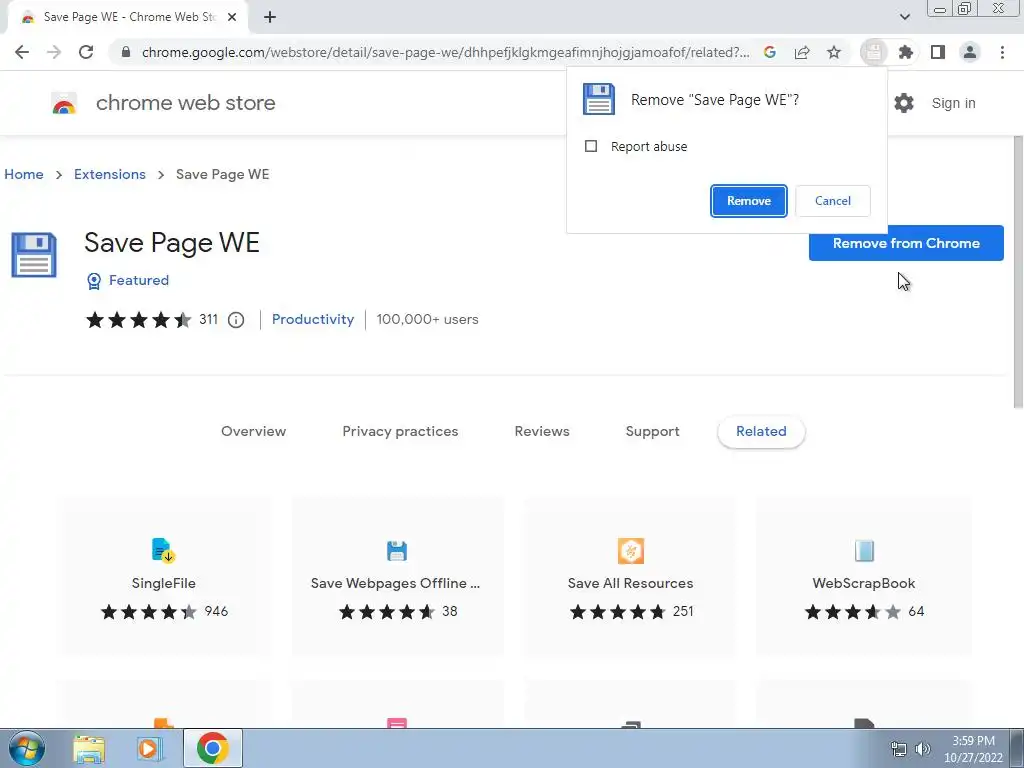Open a new tab with plus button
The height and width of the screenshot is (768, 1024).
tap(270, 17)
